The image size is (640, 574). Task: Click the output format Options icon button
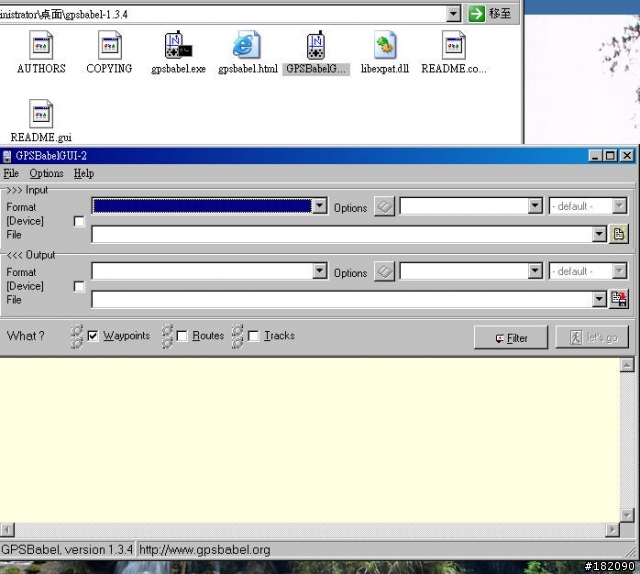click(x=384, y=272)
